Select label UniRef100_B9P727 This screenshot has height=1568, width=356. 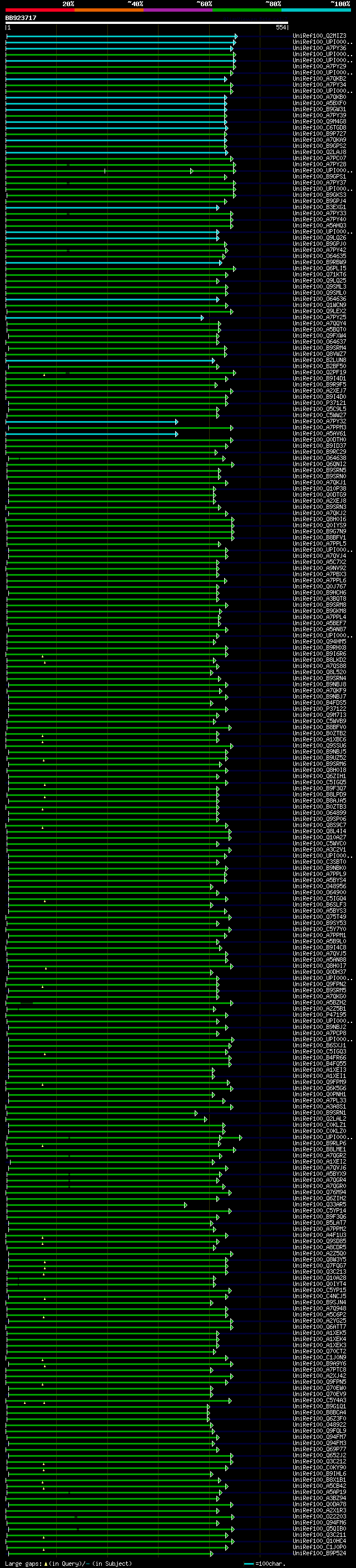(x=319, y=134)
